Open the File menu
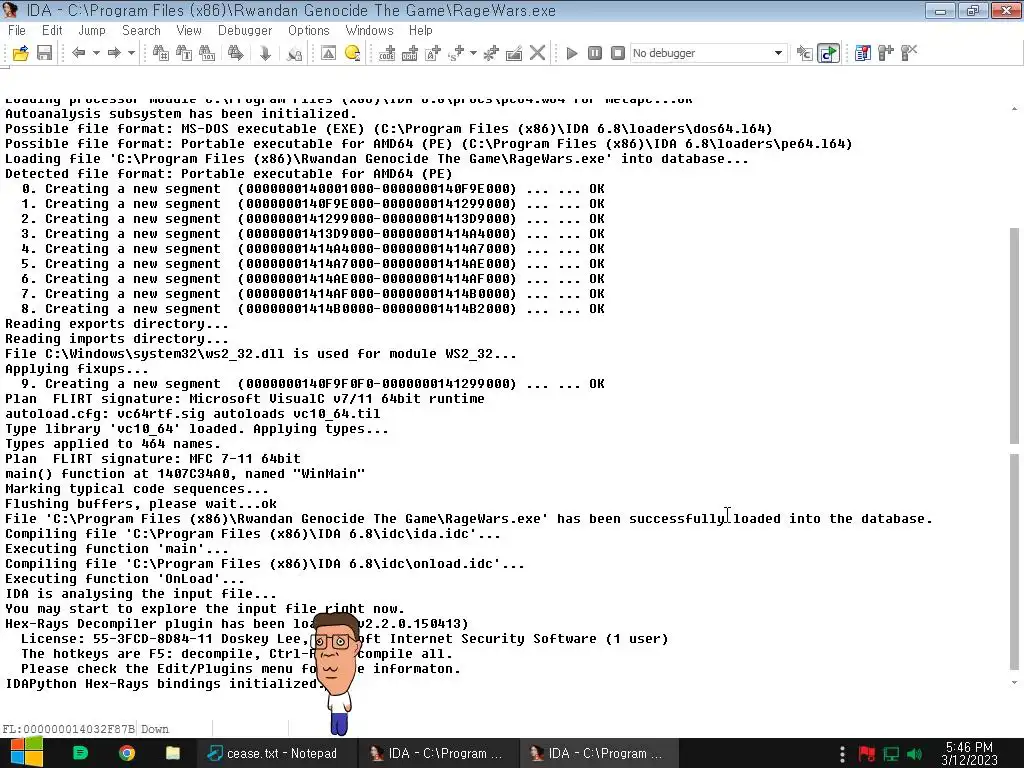 [x=17, y=30]
